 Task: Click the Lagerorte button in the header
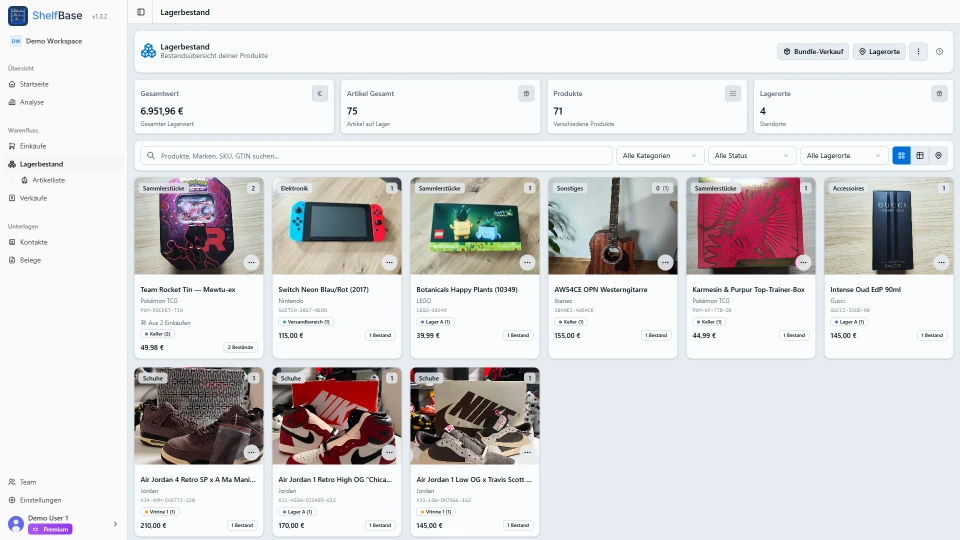[x=879, y=51]
